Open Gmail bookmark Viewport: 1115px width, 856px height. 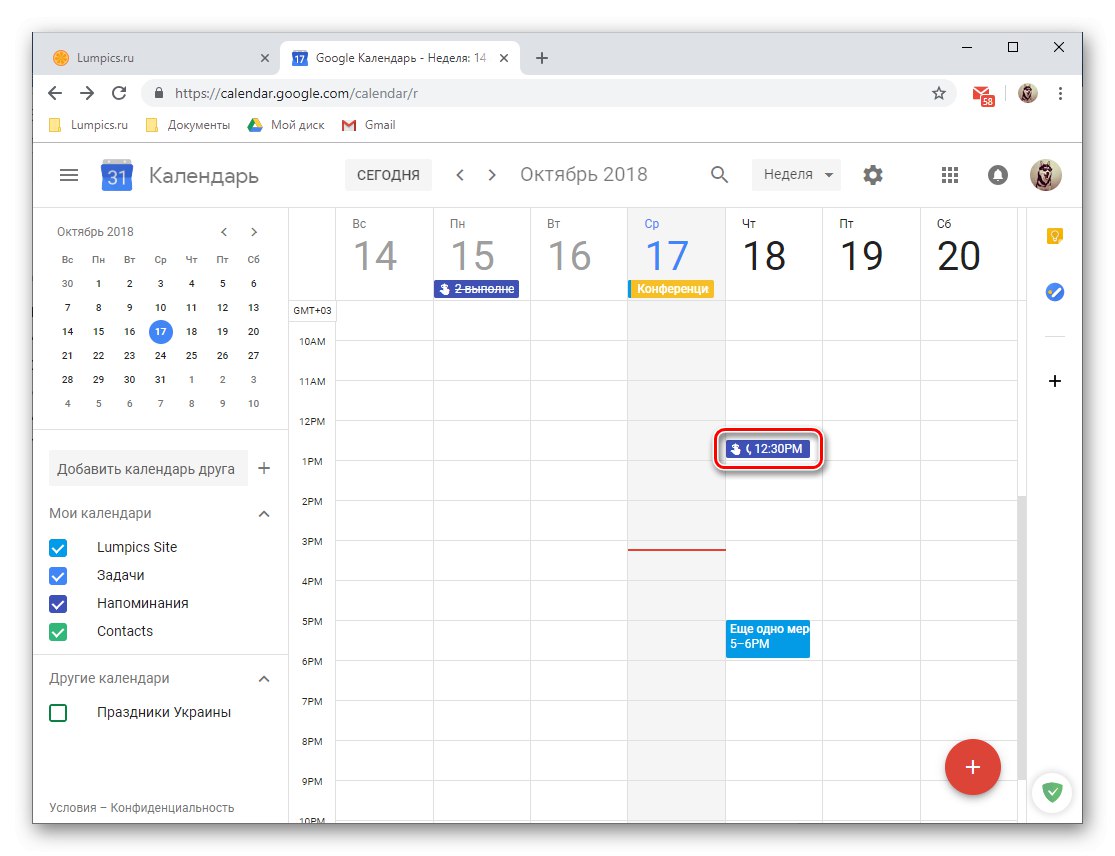point(368,125)
